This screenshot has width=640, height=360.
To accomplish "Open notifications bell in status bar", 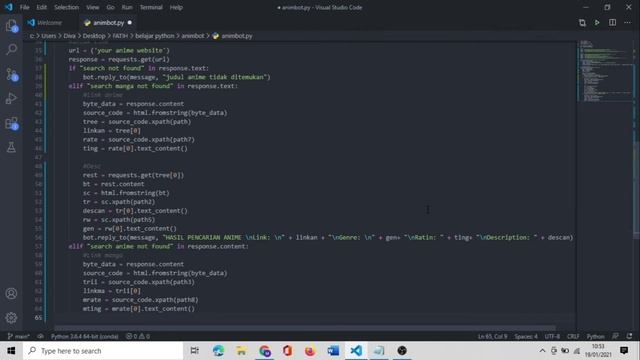I will [629, 336].
